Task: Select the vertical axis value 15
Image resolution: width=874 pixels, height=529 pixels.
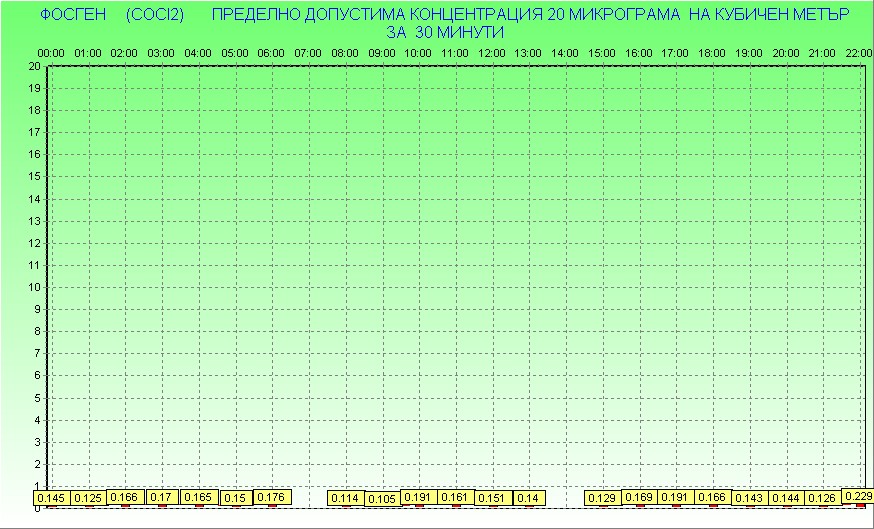Action: [34, 177]
